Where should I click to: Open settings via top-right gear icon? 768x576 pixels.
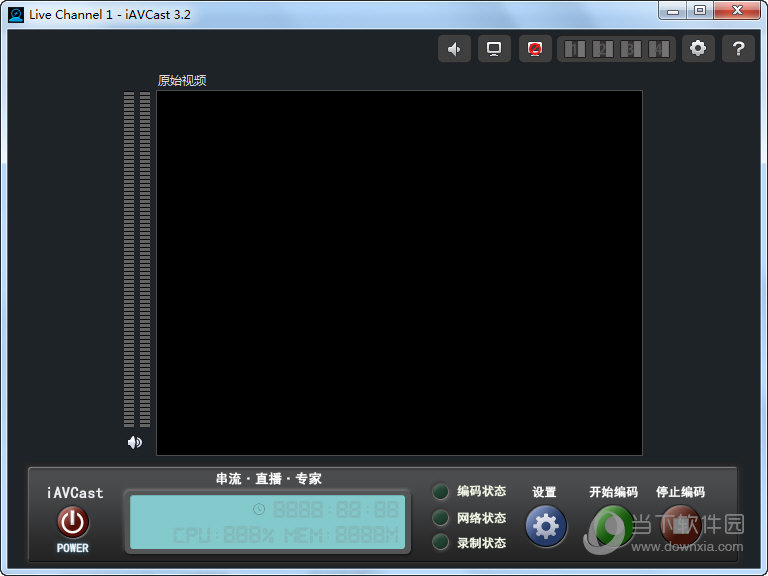coord(698,48)
